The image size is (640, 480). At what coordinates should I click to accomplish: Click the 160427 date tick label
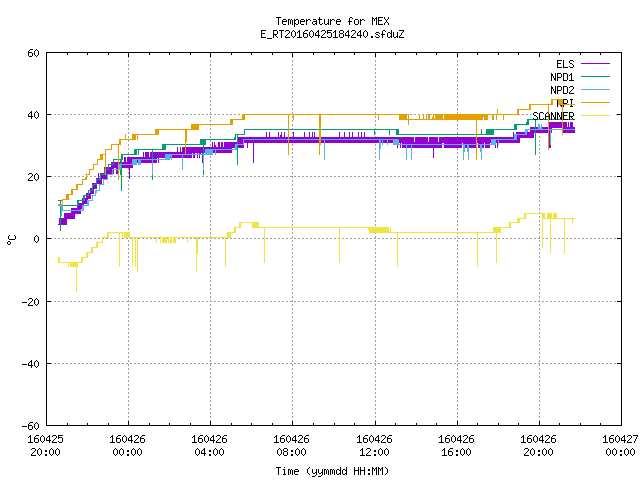pos(620,439)
